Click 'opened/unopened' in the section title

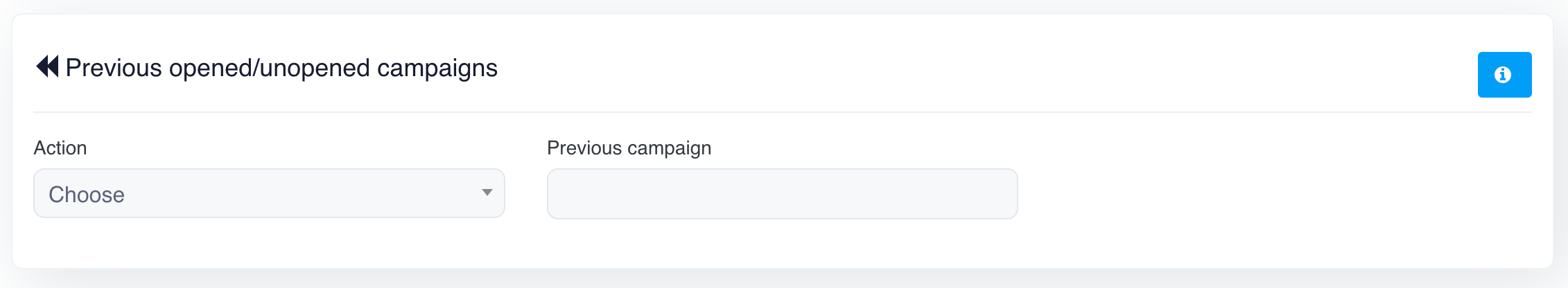pos(270,68)
